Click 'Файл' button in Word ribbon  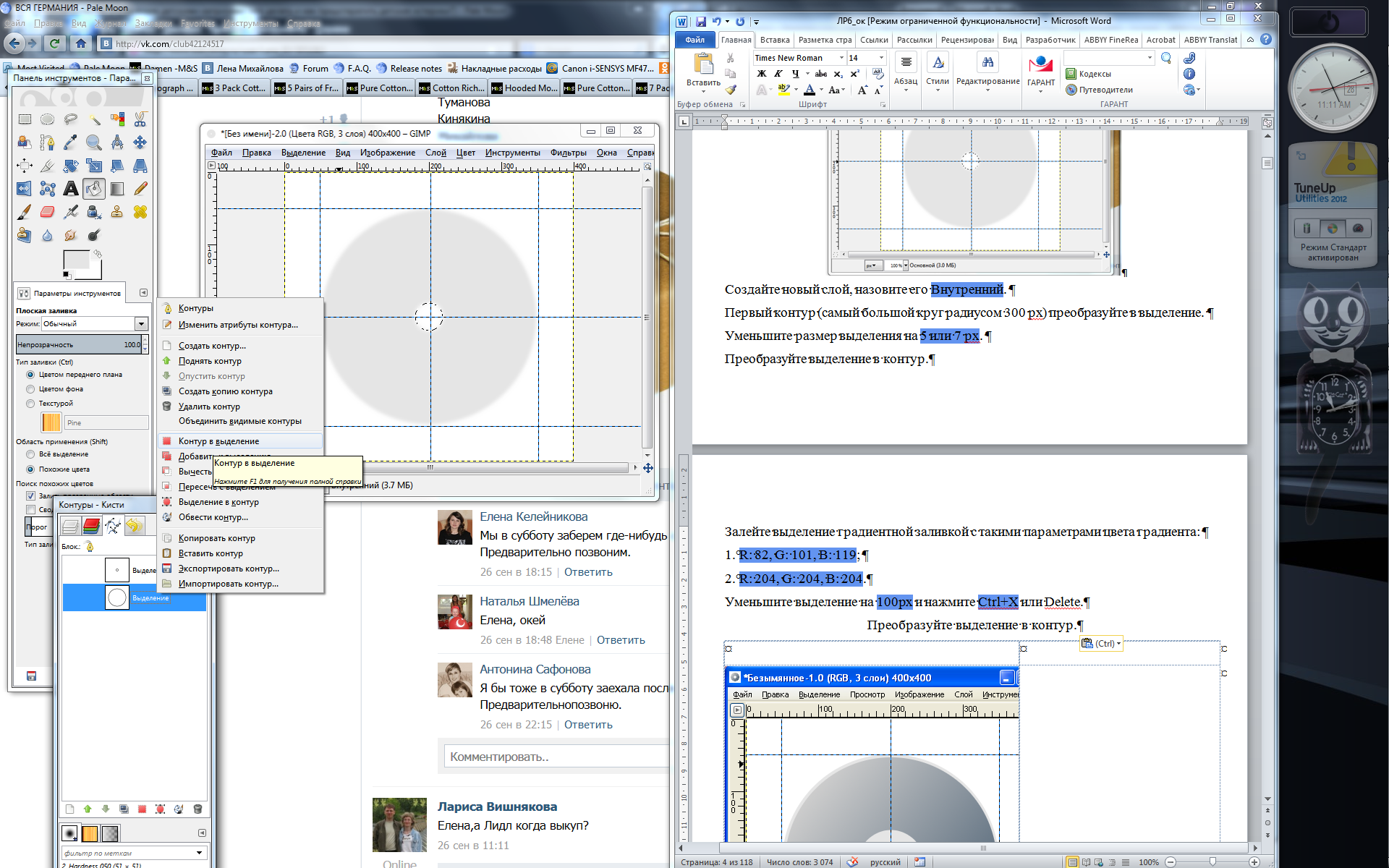tap(694, 40)
